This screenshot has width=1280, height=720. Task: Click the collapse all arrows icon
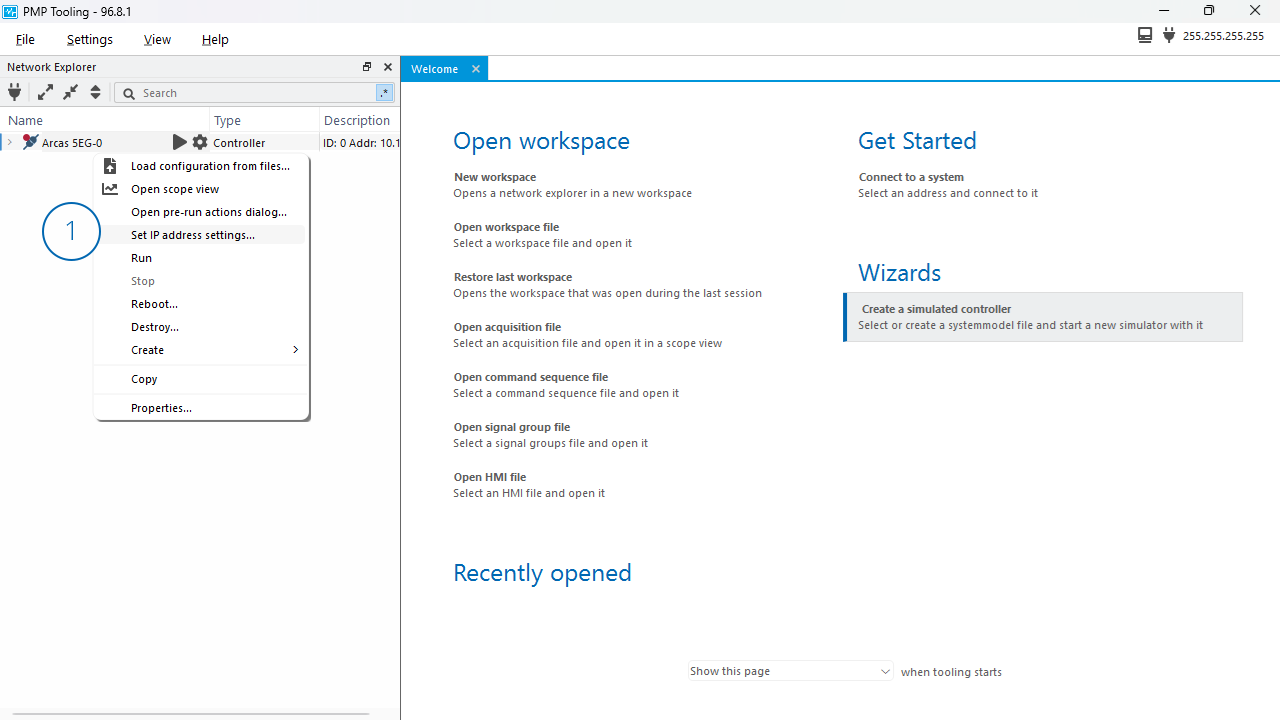click(70, 92)
